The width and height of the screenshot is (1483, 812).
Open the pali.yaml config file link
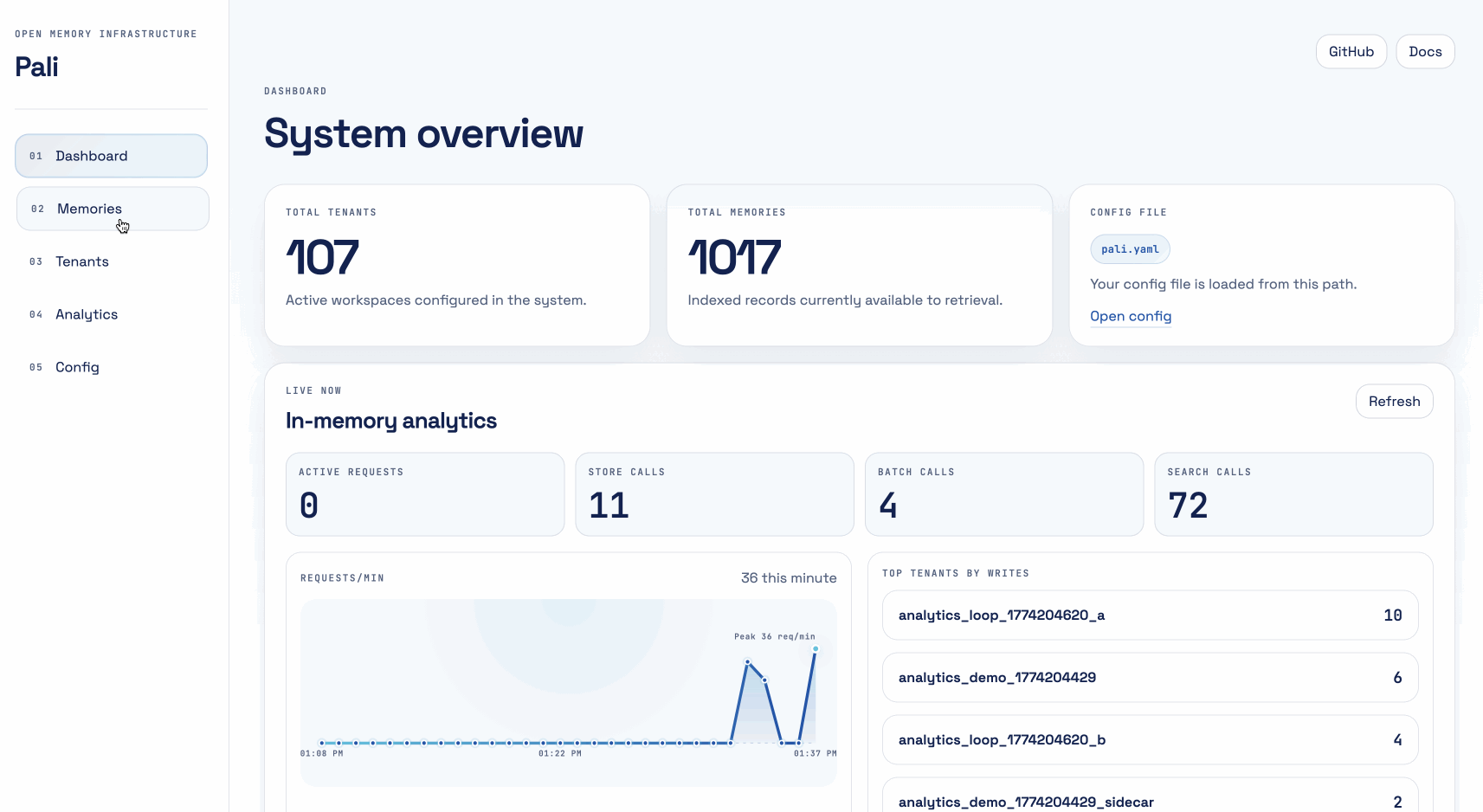point(1131,317)
